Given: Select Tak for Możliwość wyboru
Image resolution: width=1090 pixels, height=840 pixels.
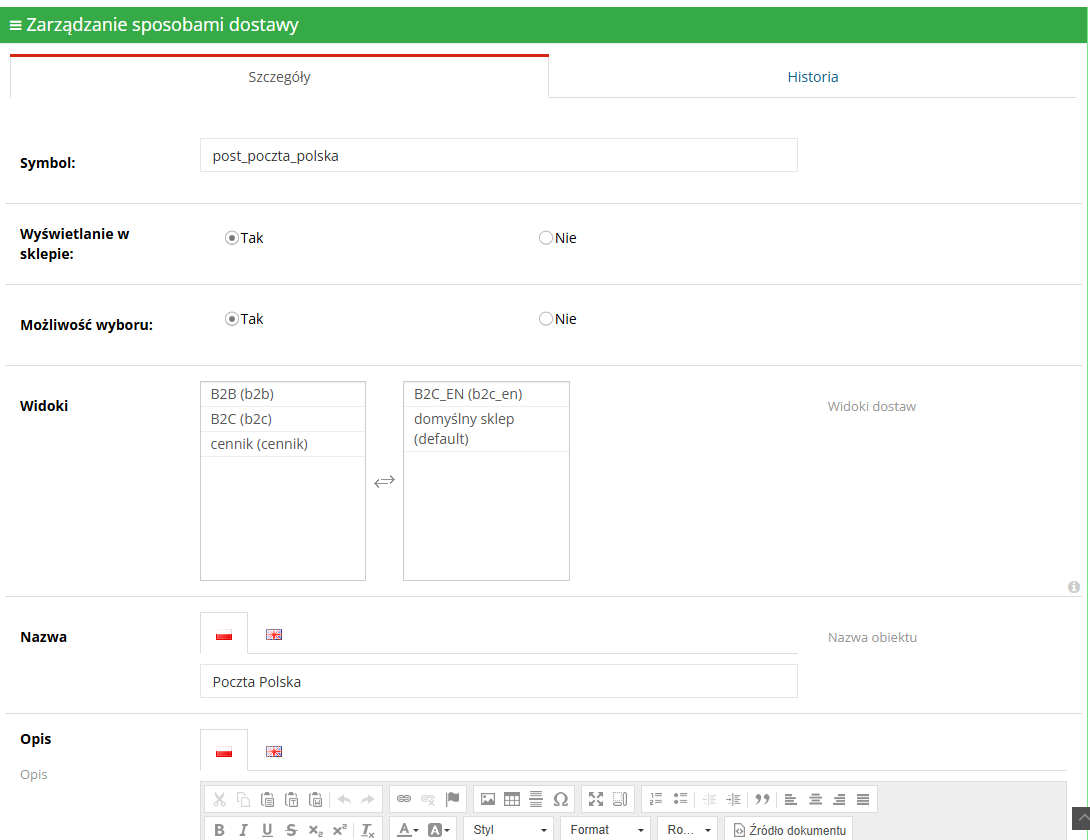Looking at the screenshot, I should (232, 318).
